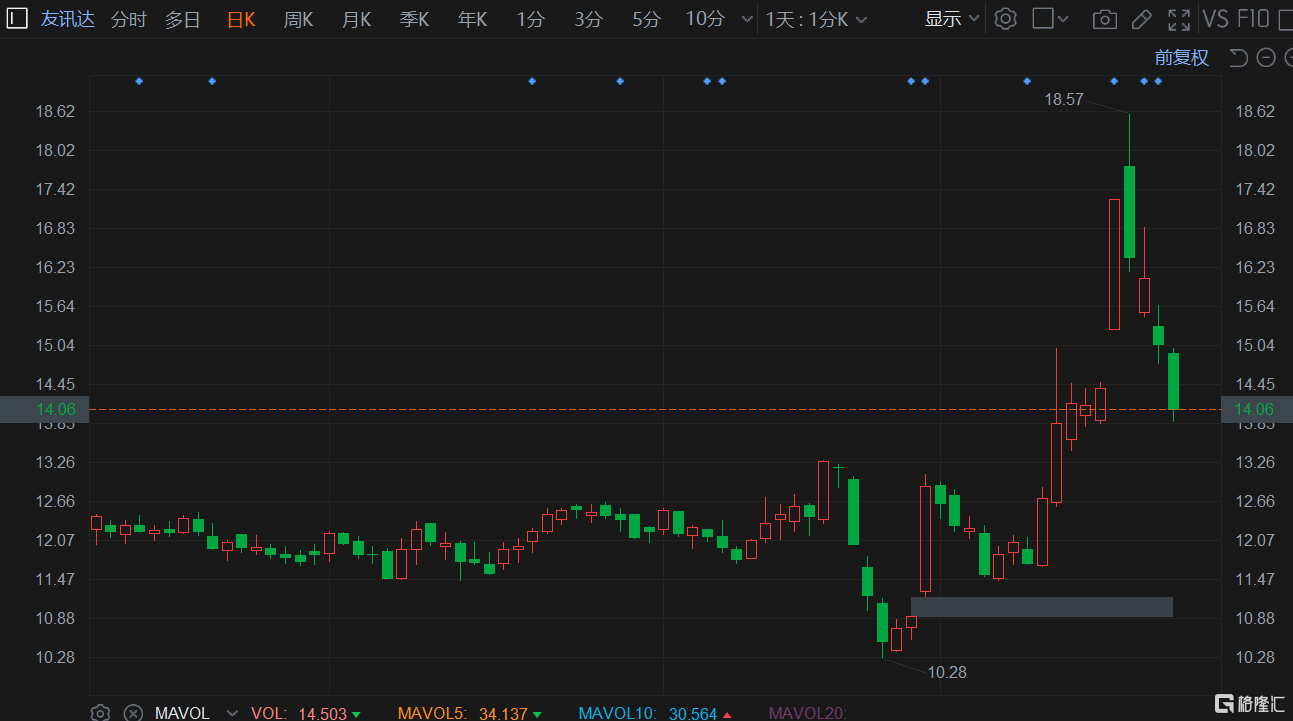
Task: Select the 日K daily candlestick tab
Action: pos(241,19)
